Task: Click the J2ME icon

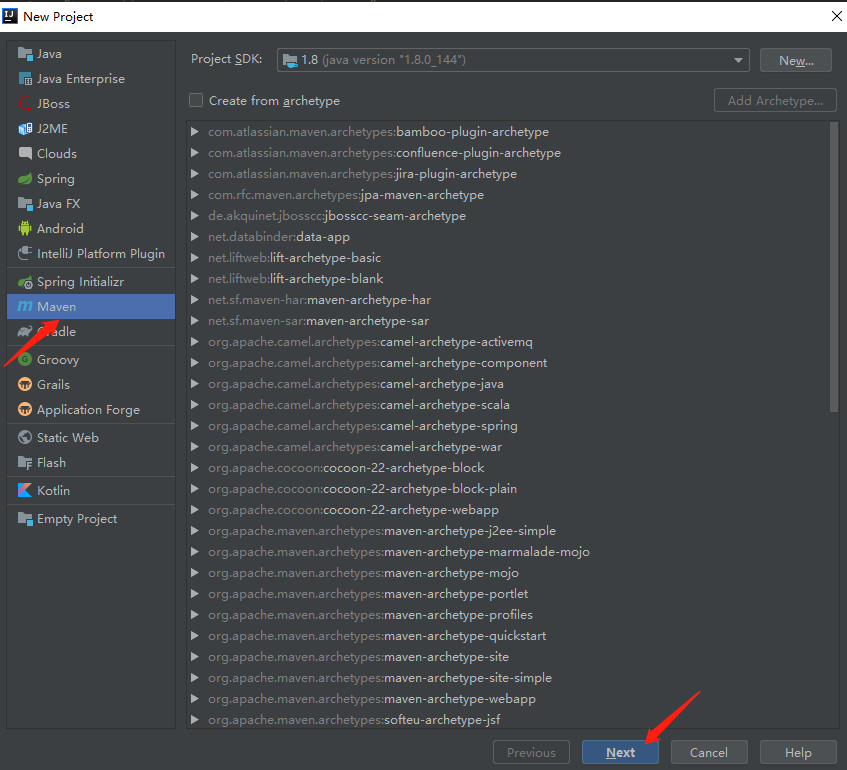Action: click(x=25, y=129)
